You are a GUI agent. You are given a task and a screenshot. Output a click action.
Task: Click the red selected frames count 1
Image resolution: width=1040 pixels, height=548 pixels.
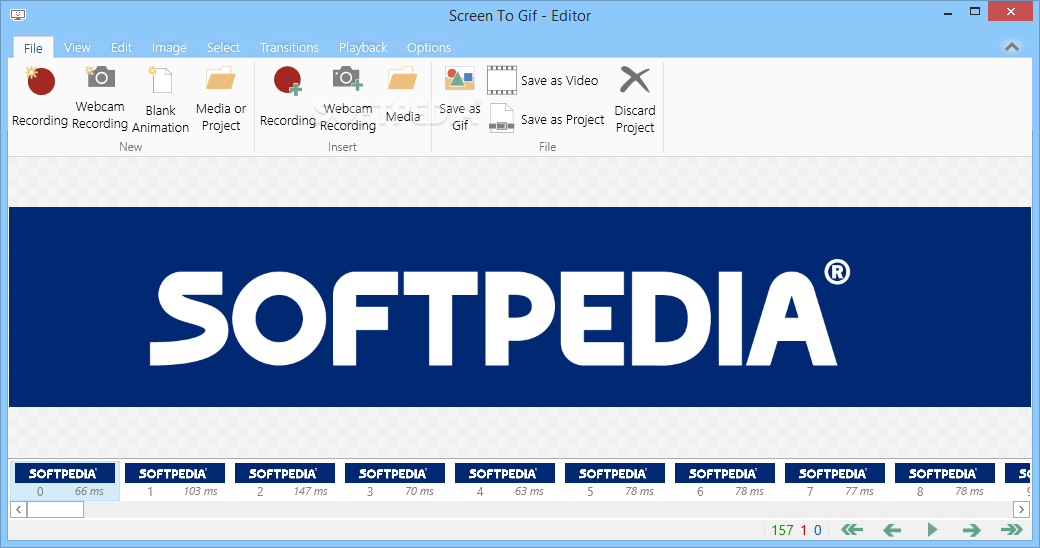point(804,530)
